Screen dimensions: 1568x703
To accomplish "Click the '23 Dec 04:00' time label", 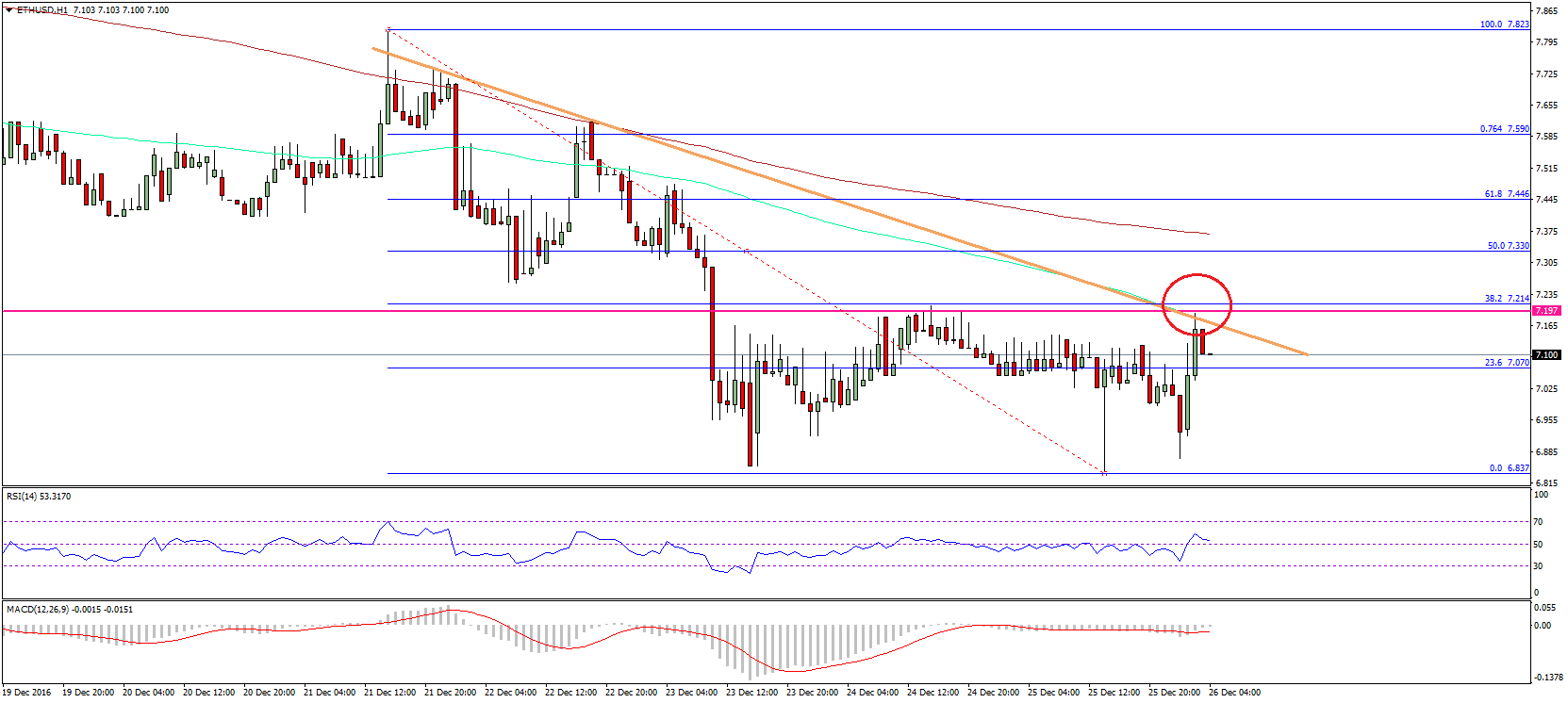I will [x=692, y=693].
